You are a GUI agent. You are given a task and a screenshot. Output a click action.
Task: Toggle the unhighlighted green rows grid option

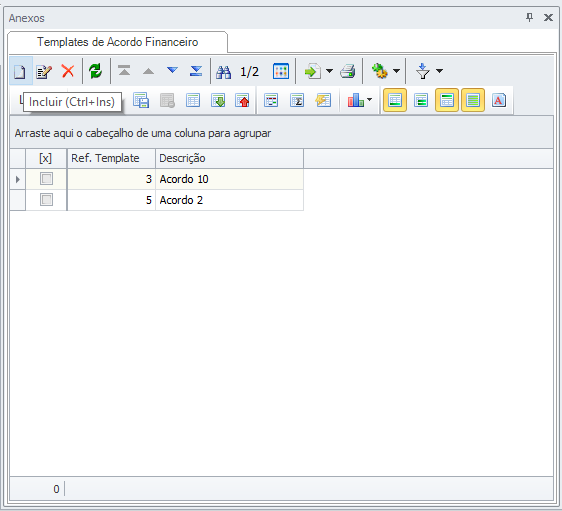(421, 100)
